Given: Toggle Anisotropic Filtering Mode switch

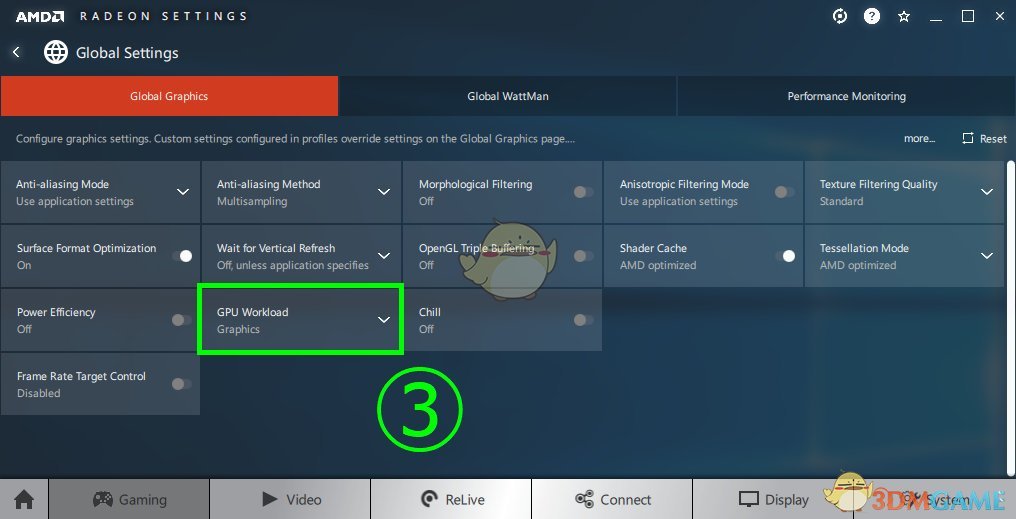Looking at the screenshot, I should [x=784, y=192].
